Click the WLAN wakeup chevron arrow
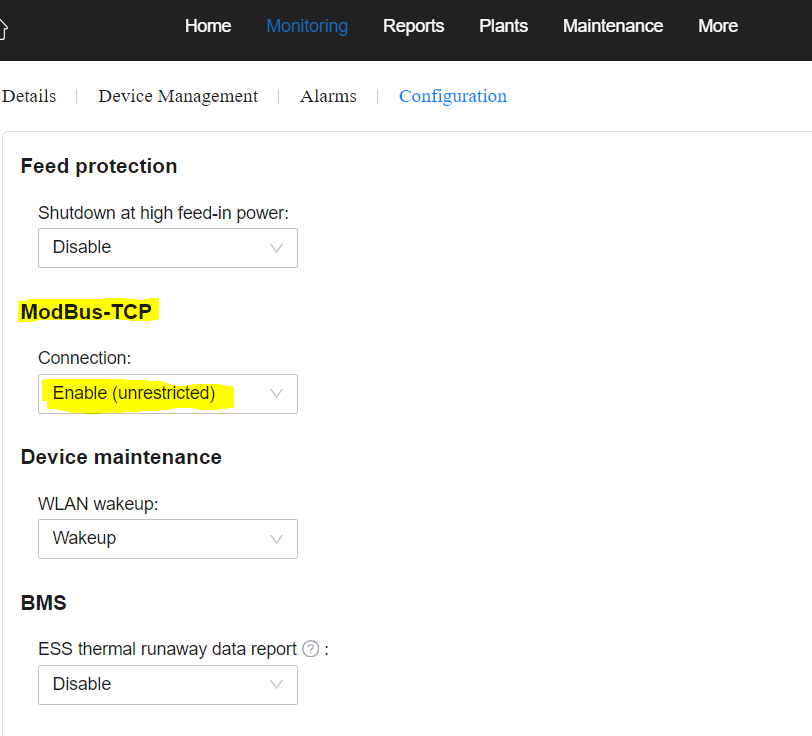Screen dimensions: 812x736 [x=277, y=539]
